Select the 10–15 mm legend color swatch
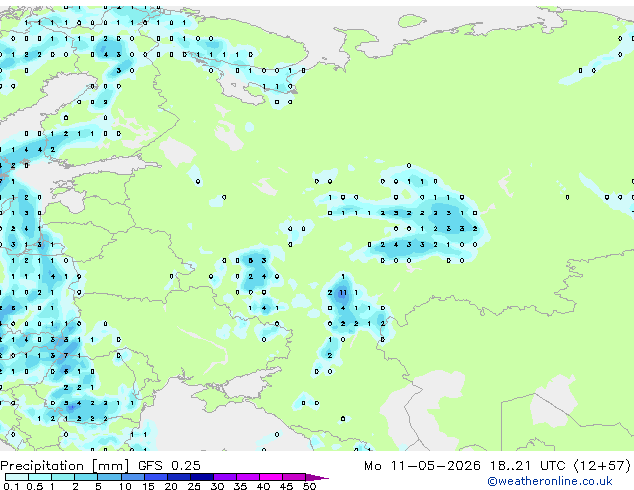The width and height of the screenshot is (634, 490). click(x=133, y=477)
